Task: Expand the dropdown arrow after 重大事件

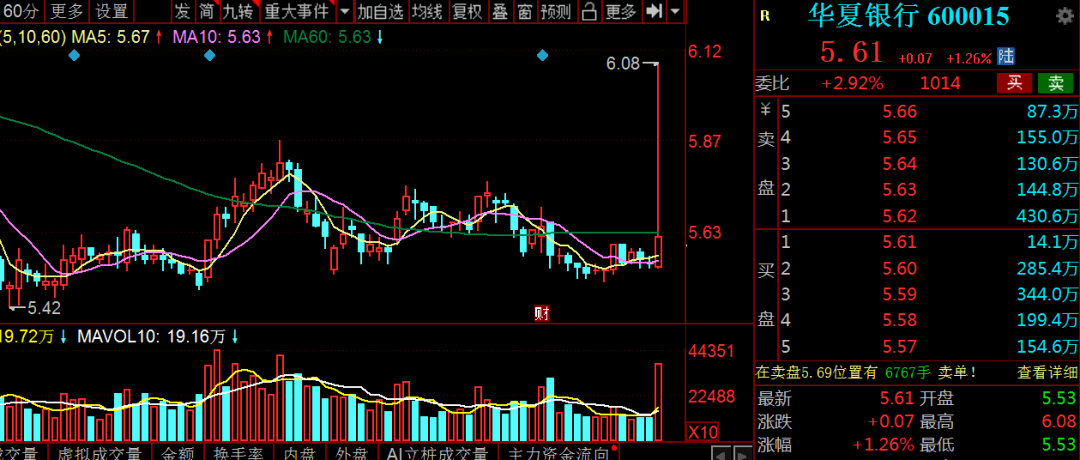Action: 344,12
